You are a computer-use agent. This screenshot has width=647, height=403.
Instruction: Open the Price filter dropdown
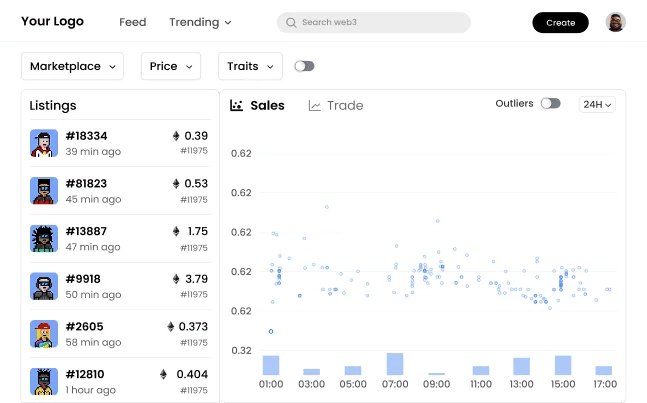[170, 66]
